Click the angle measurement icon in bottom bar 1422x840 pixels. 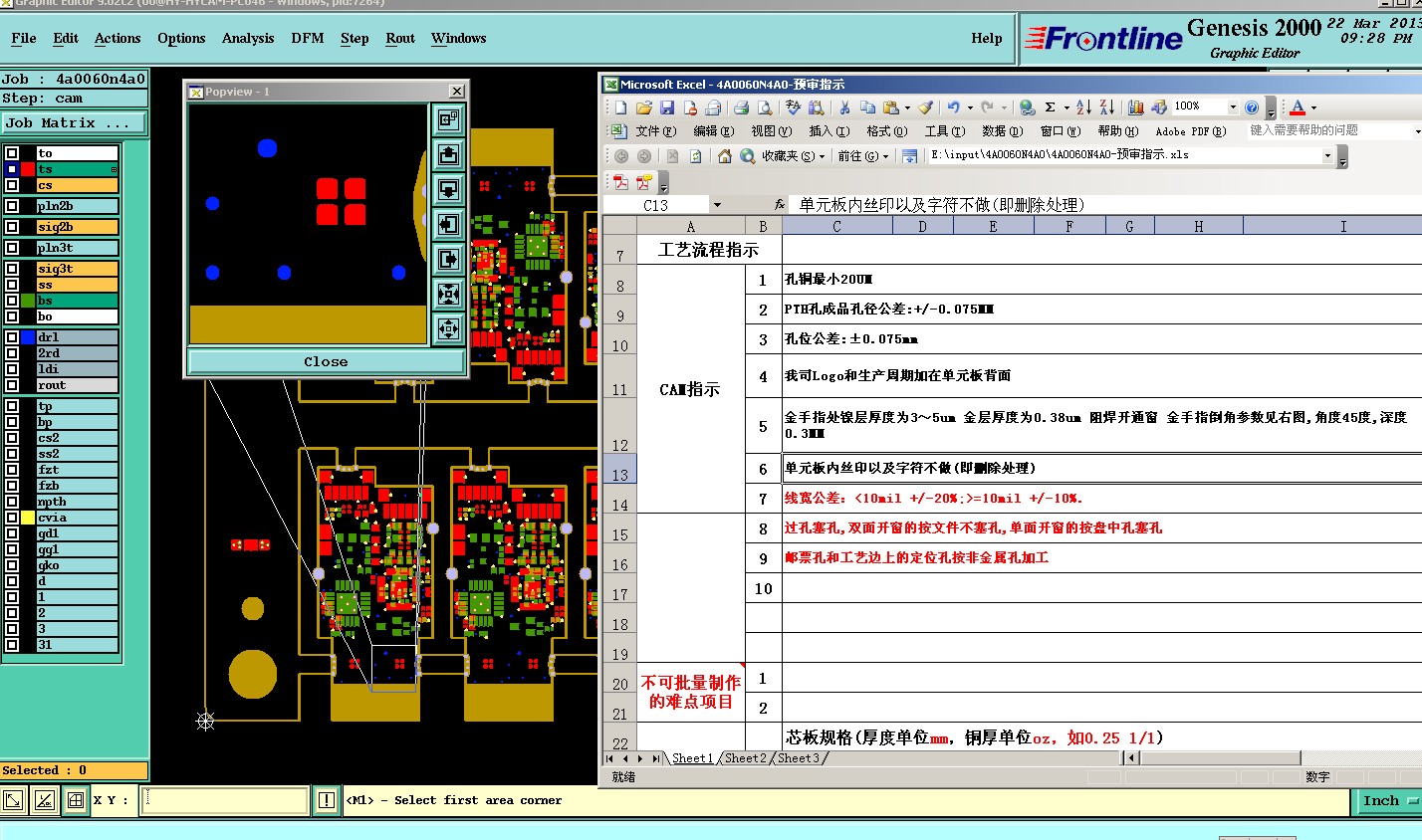pos(45,799)
